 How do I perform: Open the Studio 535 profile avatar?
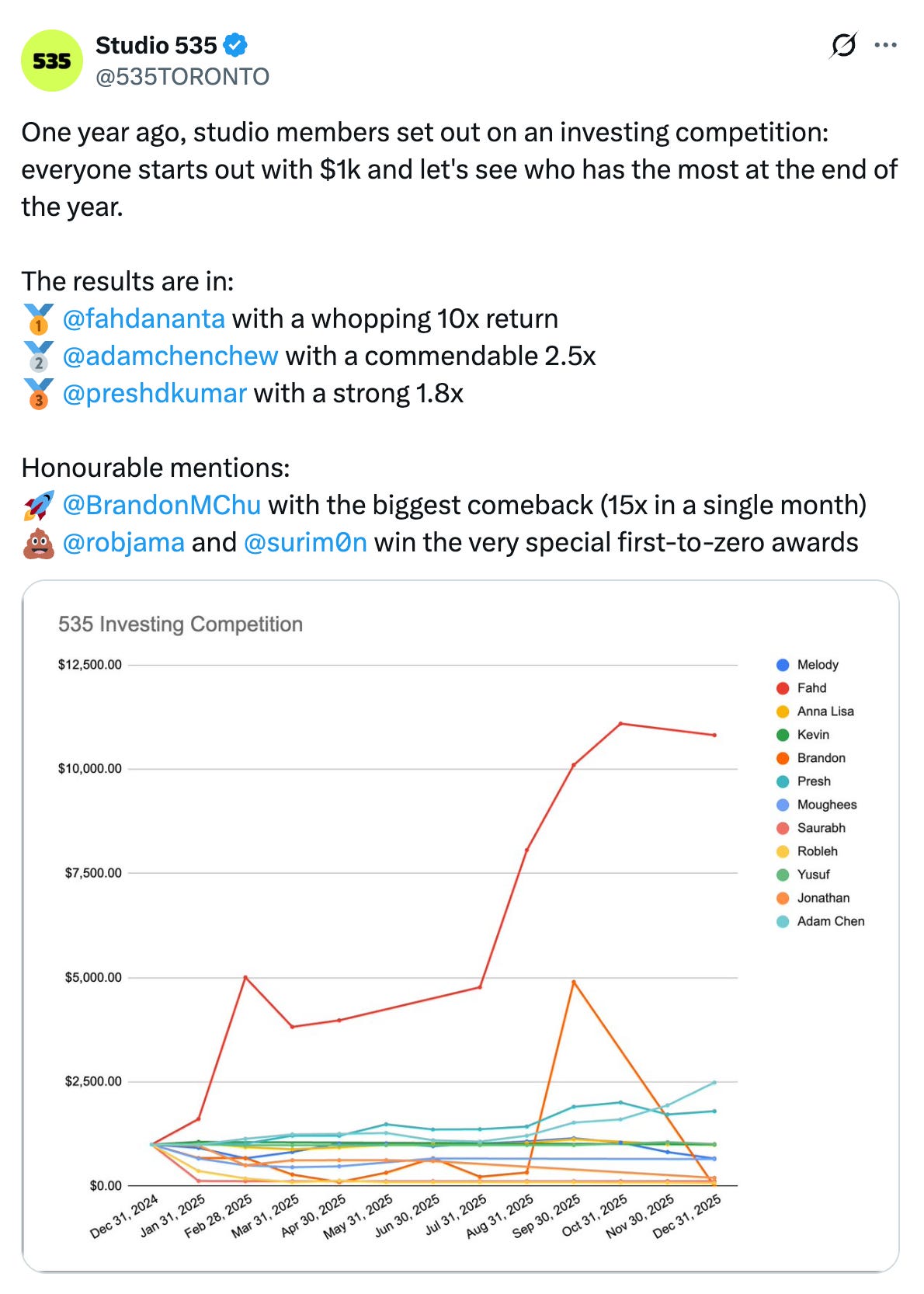(x=52, y=61)
